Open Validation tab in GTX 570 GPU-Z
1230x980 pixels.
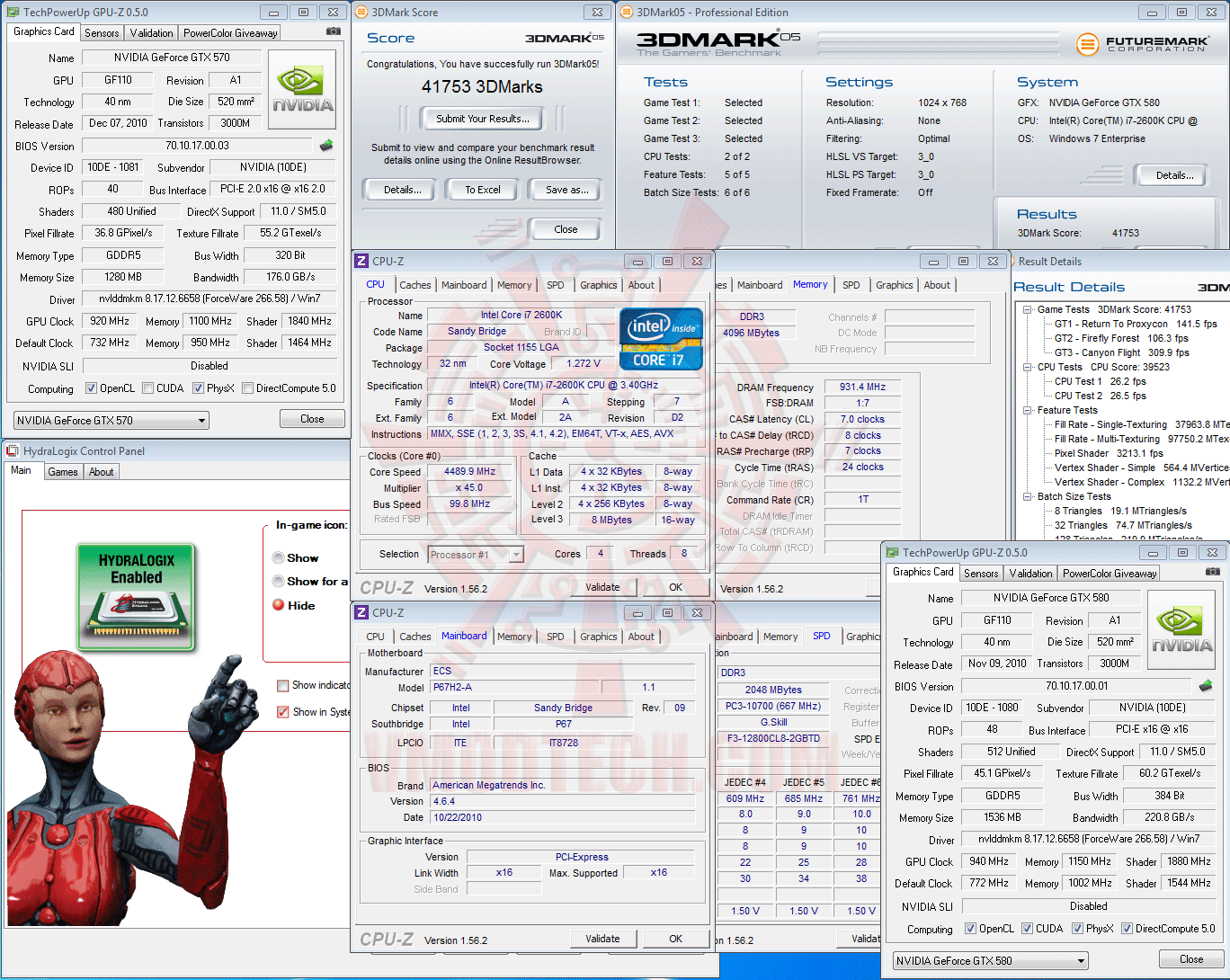click(152, 32)
